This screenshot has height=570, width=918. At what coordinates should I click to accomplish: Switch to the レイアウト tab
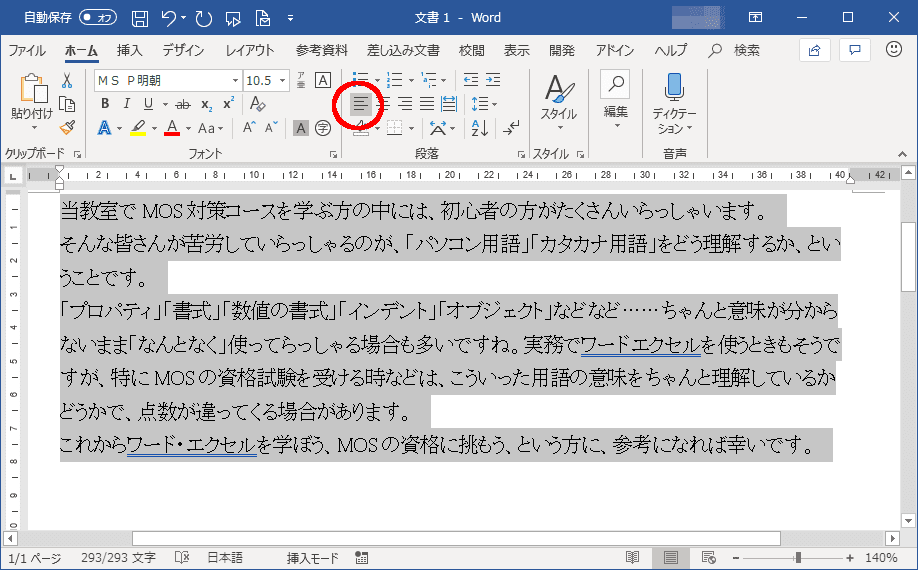[x=250, y=50]
